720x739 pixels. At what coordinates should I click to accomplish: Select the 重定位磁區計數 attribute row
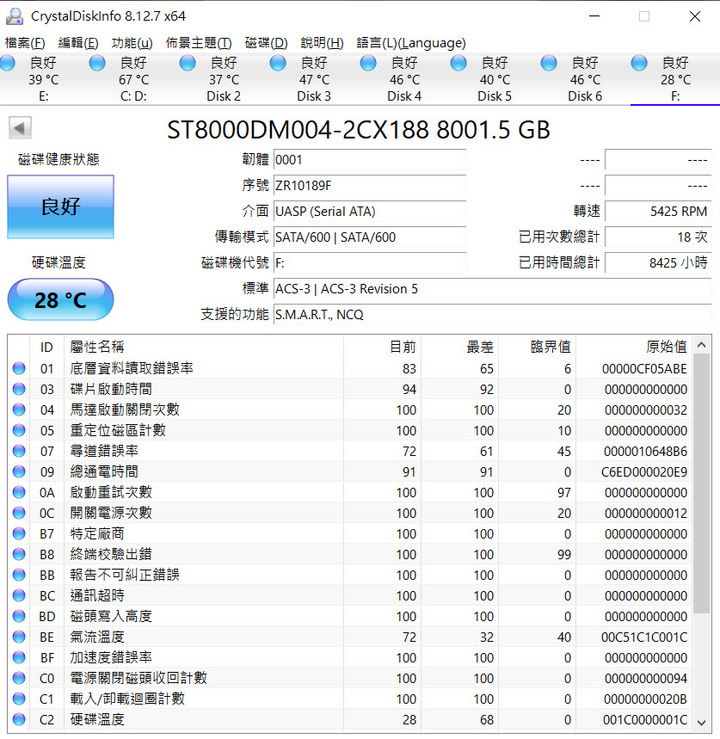click(351, 430)
